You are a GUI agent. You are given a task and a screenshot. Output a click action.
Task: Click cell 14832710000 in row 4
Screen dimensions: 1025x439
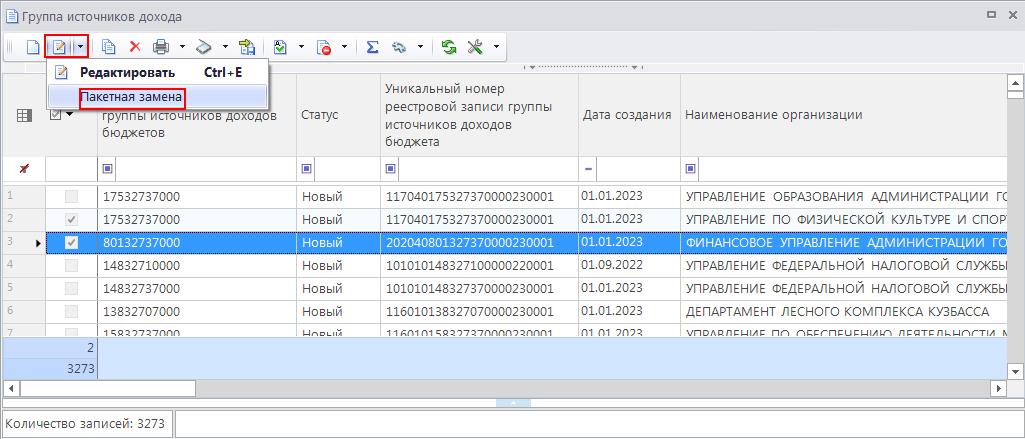coord(197,266)
